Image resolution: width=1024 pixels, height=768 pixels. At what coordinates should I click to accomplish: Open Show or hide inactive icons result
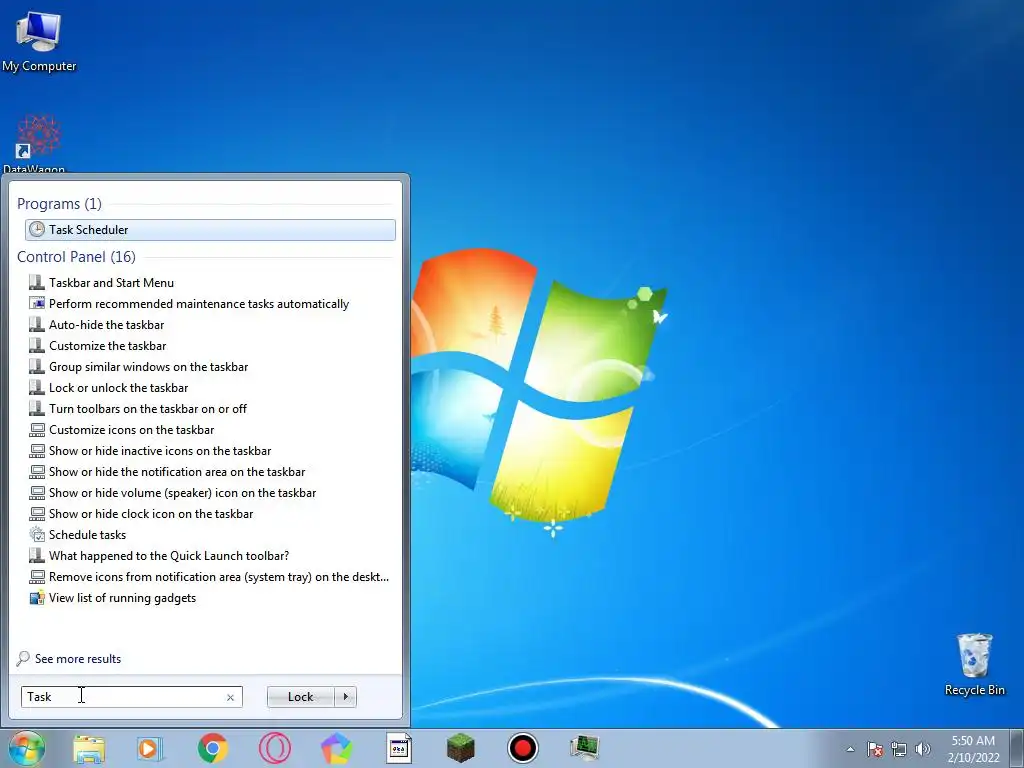[x=160, y=451]
